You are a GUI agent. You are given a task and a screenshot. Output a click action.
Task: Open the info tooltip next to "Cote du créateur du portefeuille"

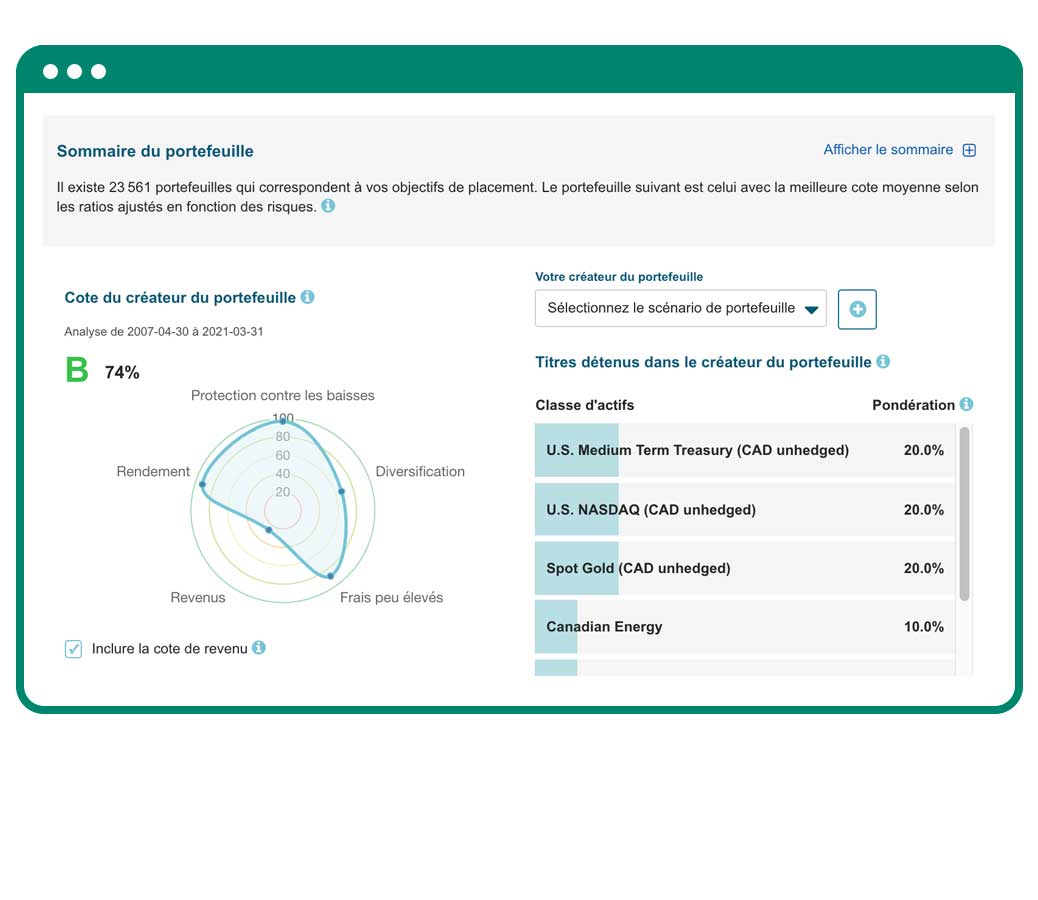coord(307,297)
